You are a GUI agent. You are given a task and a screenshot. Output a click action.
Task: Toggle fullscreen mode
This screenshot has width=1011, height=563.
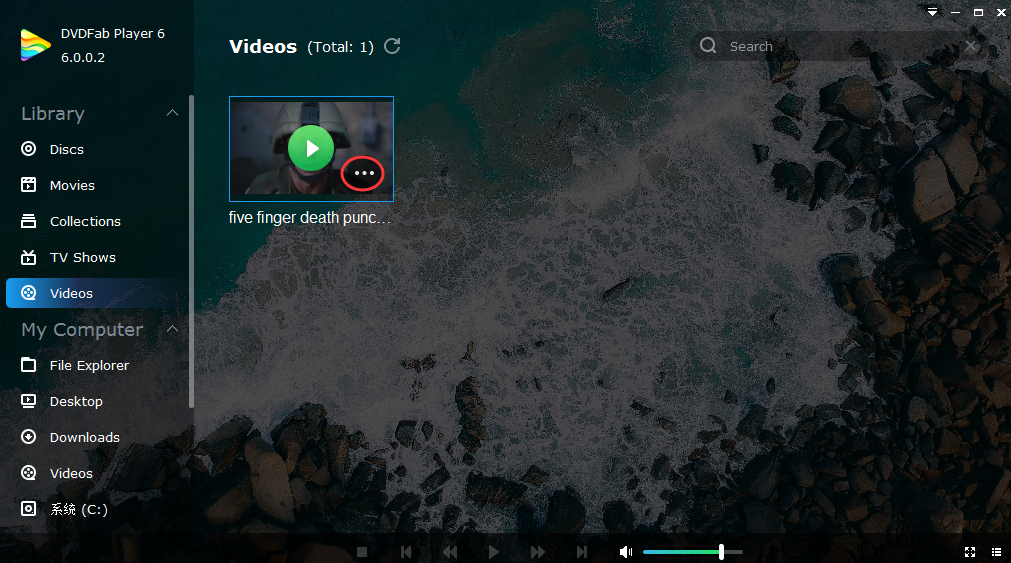coord(970,552)
